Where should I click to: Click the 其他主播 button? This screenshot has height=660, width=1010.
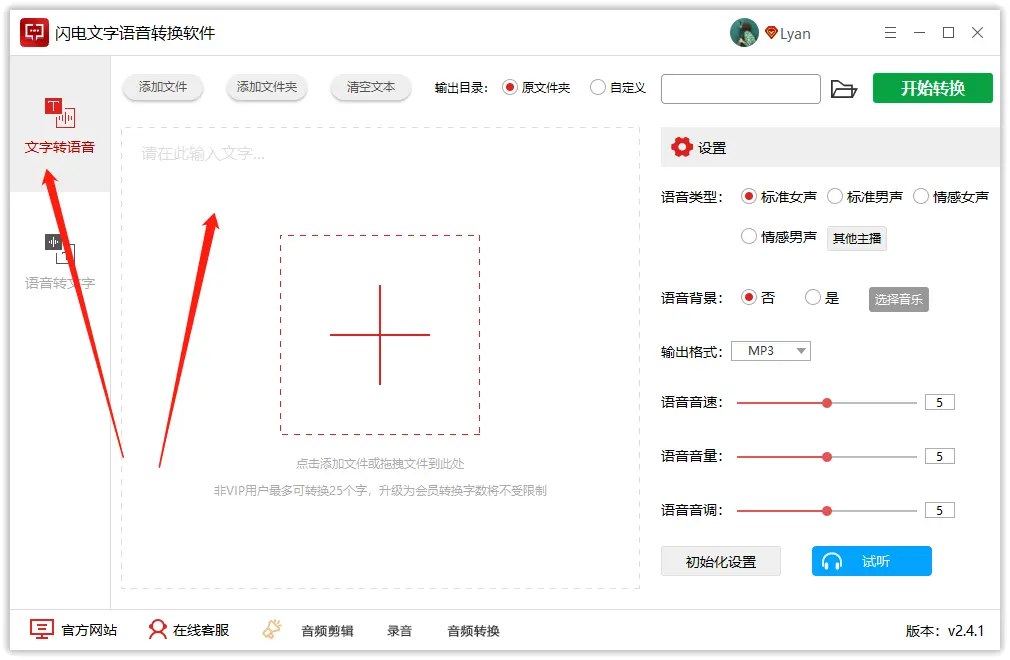tap(856, 238)
